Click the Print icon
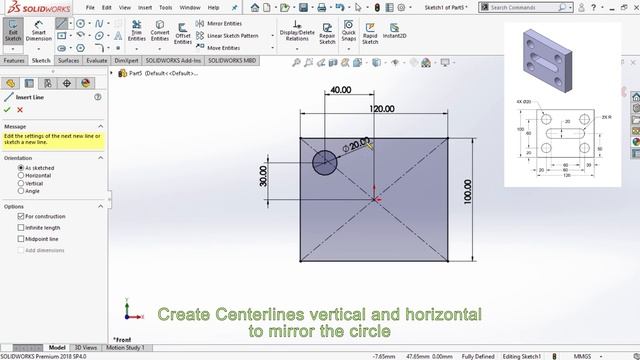640x360 pixels. pos(322,7)
